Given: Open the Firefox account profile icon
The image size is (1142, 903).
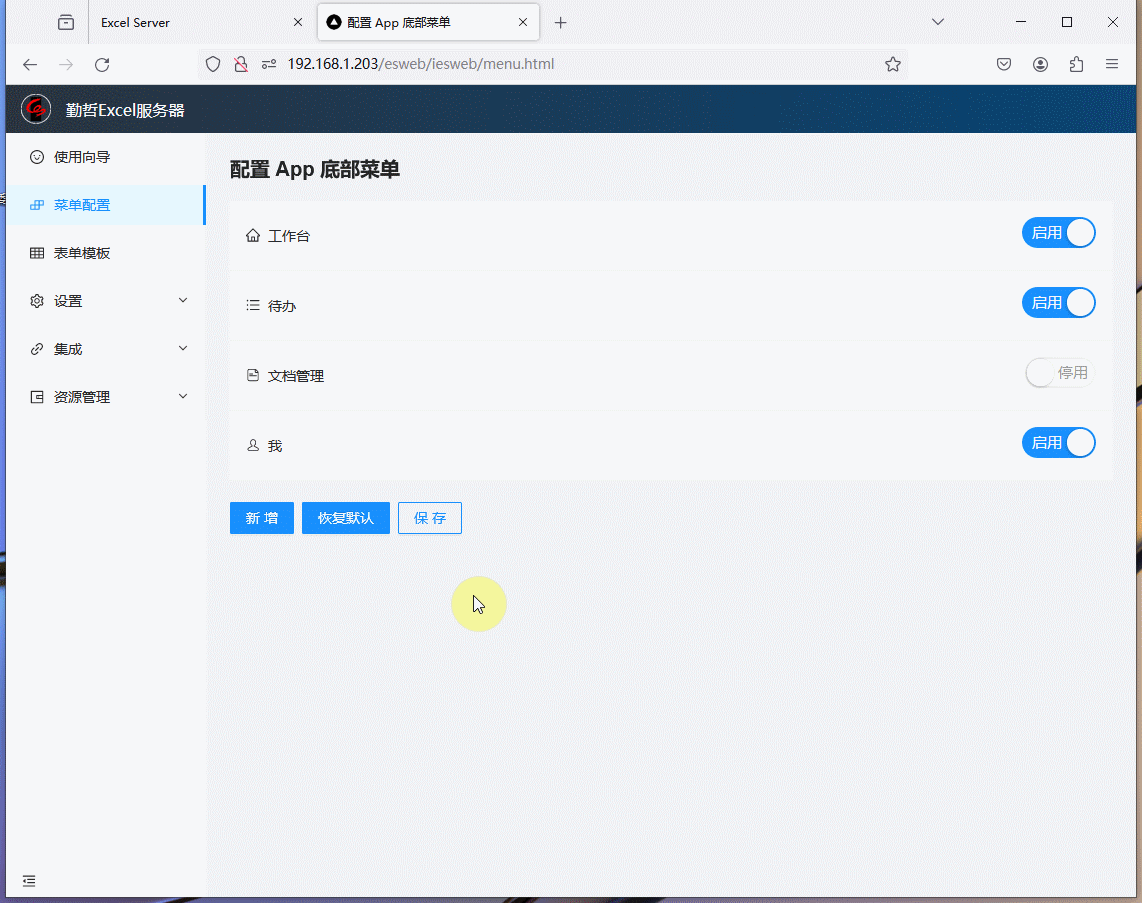Looking at the screenshot, I should [1040, 65].
